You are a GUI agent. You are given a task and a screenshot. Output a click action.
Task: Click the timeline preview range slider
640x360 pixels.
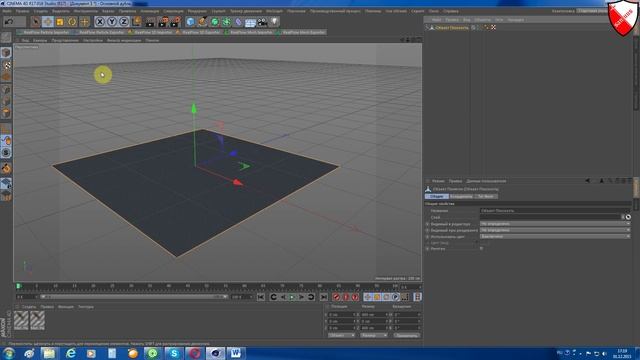click(133, 297)
